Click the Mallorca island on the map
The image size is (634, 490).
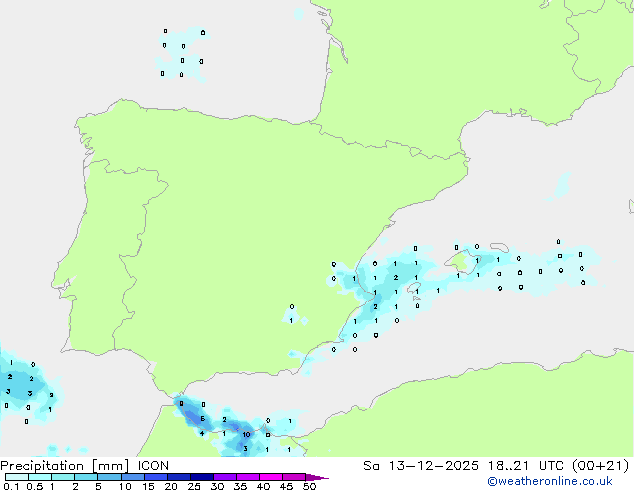tap(460, 262)
